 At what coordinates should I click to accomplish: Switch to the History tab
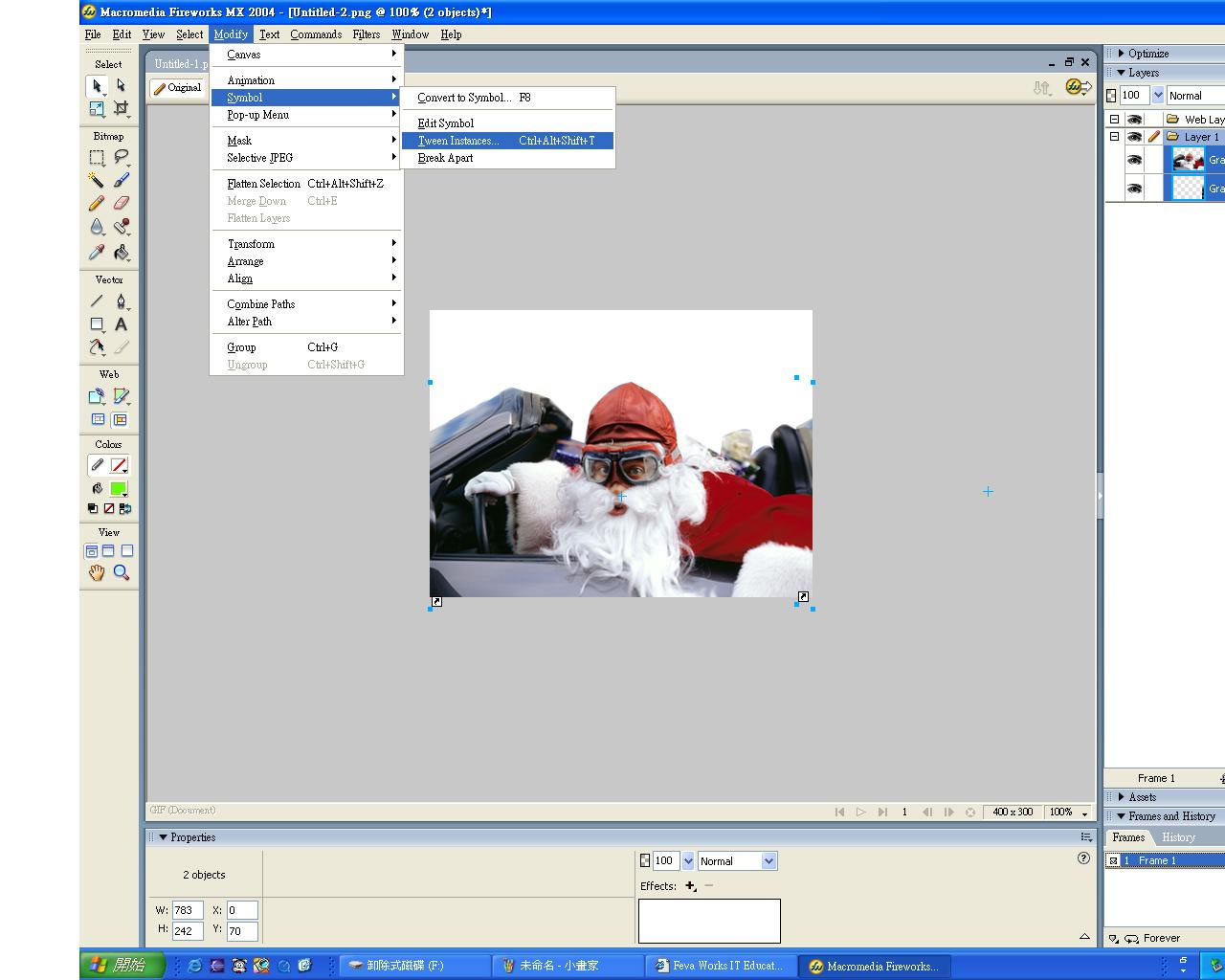1178,837
